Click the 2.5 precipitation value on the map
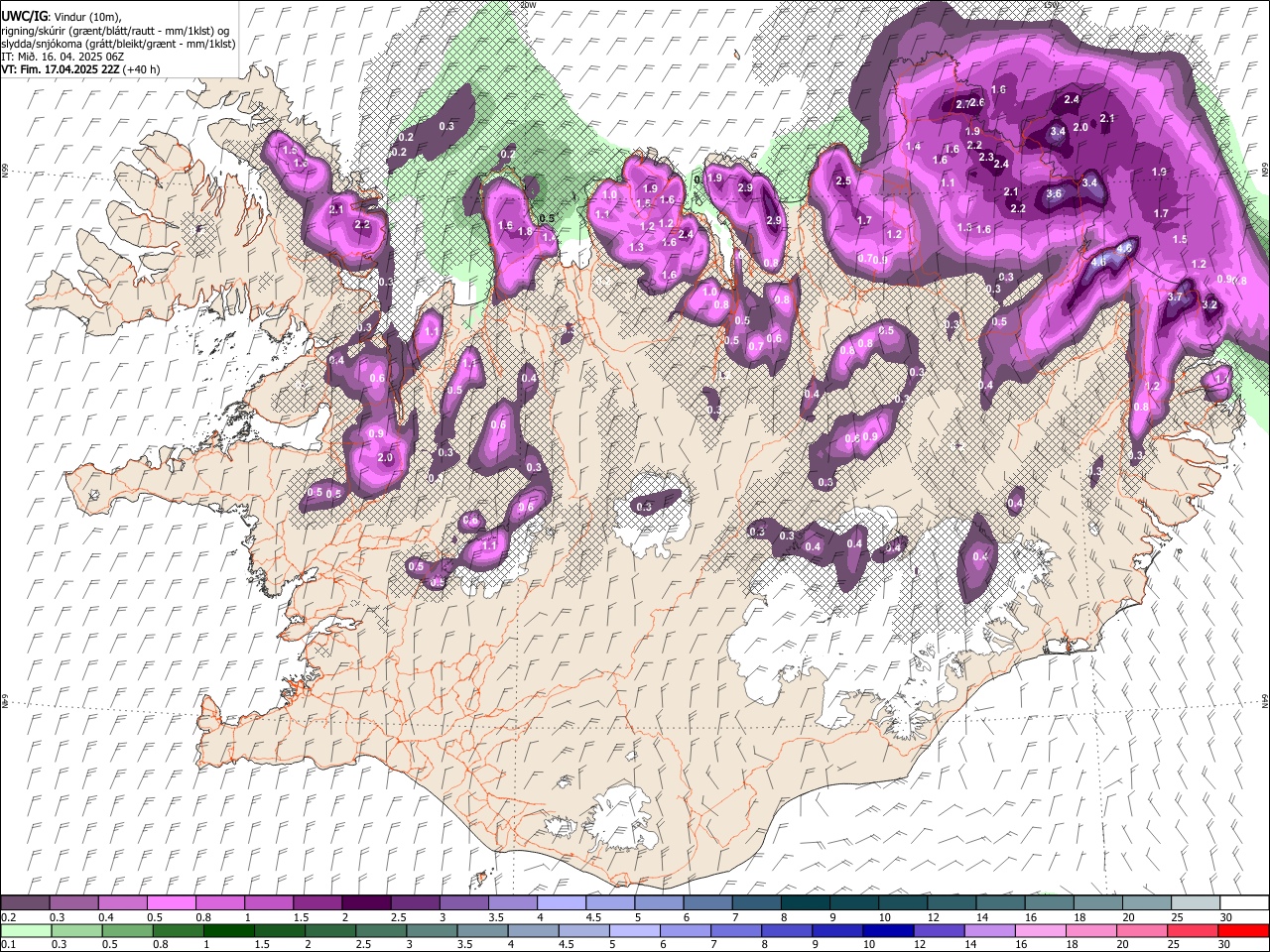This screenshot has height=952, width=1270. point(843,181)
